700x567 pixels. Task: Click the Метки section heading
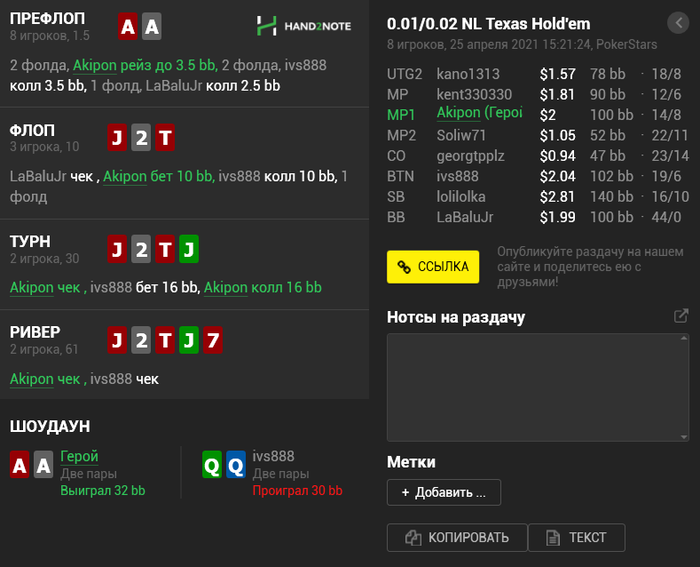[411, 462]
